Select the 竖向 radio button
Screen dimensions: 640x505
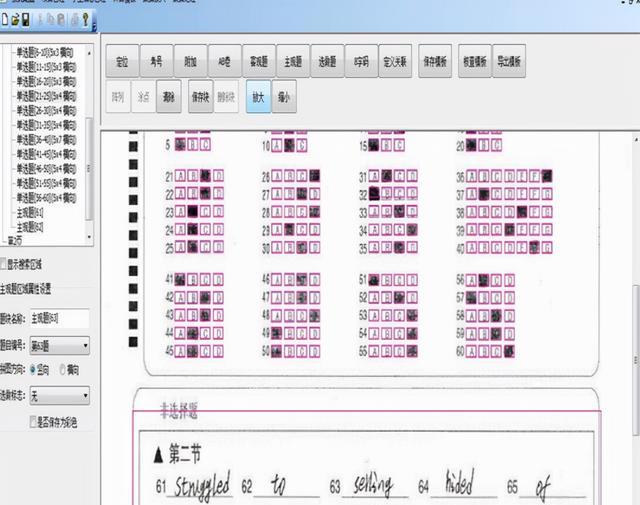[x=33, y=370]
